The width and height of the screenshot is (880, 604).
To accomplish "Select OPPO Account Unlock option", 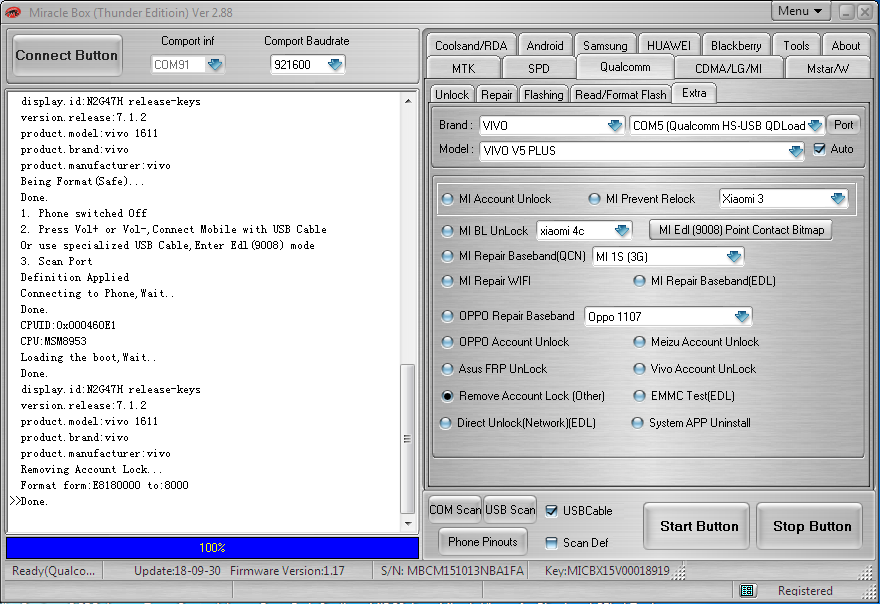I will pyautogui.click(x=447, y=342).
